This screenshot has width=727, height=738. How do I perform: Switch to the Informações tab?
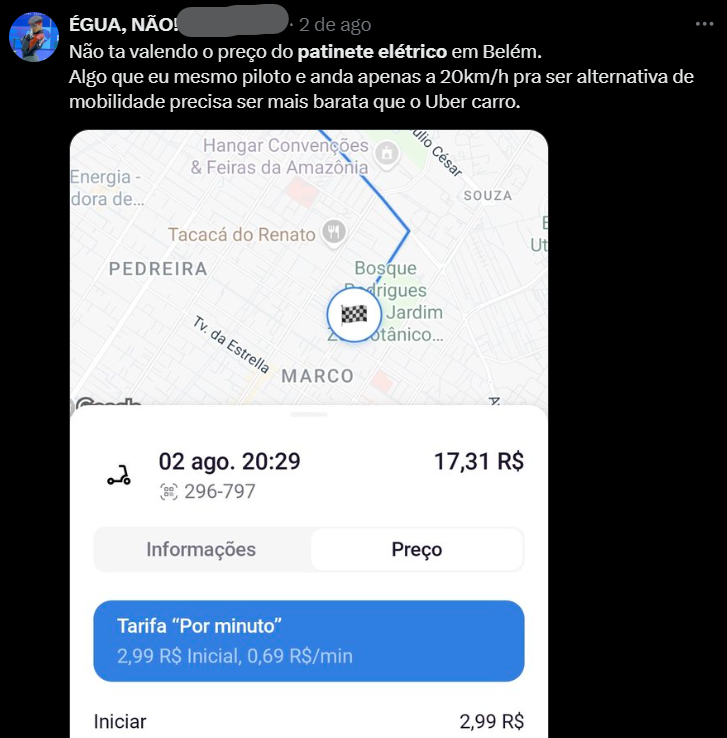[x=201, y=549]
